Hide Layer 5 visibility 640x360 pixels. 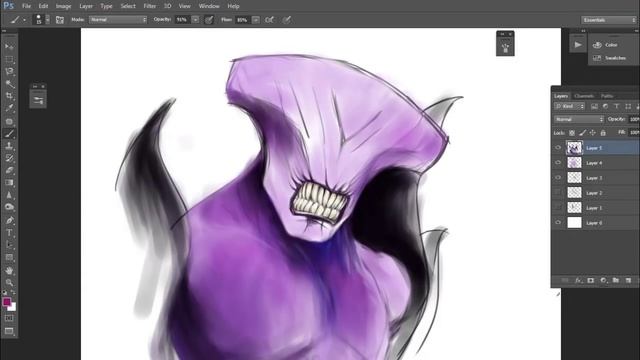tap(558, 148)
